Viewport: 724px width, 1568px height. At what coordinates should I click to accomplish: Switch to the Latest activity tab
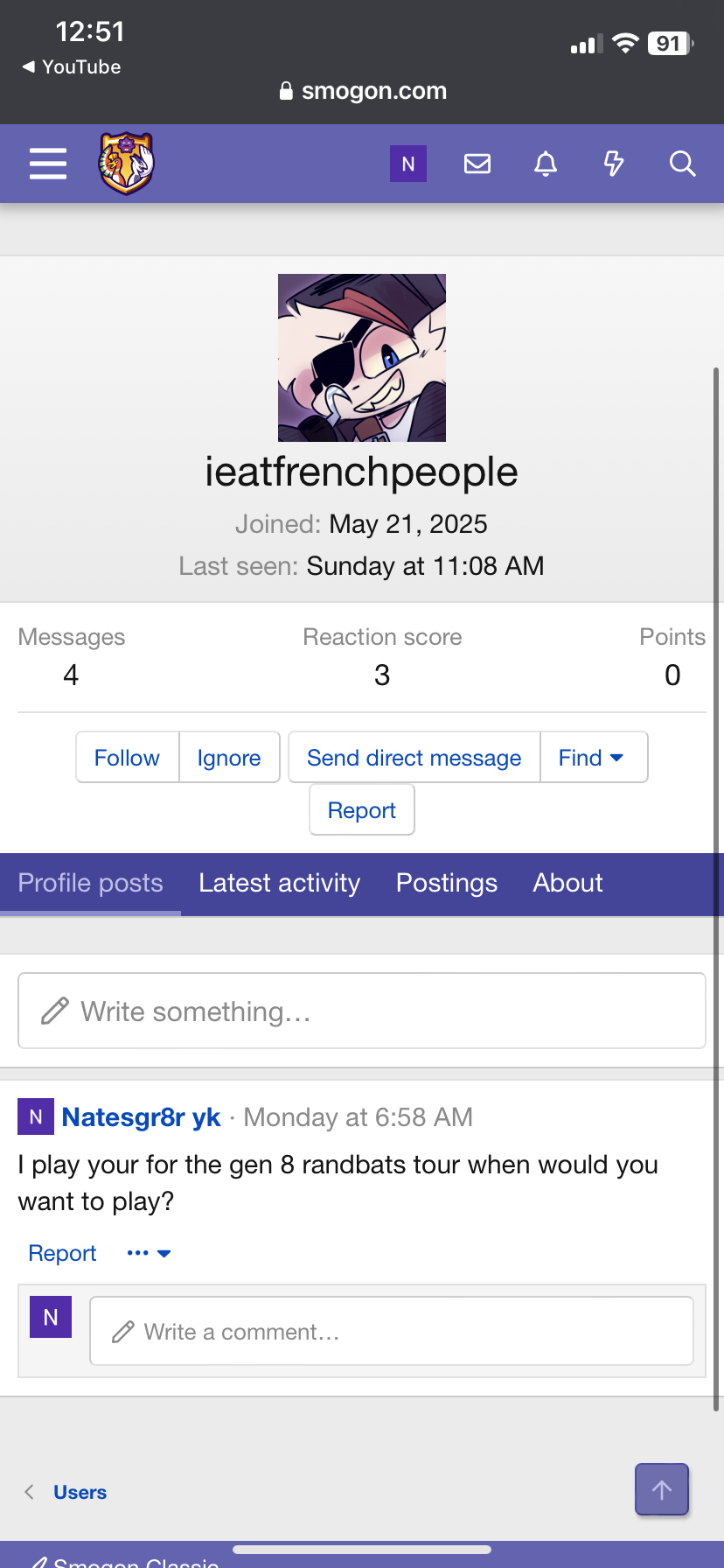(279, 884)
